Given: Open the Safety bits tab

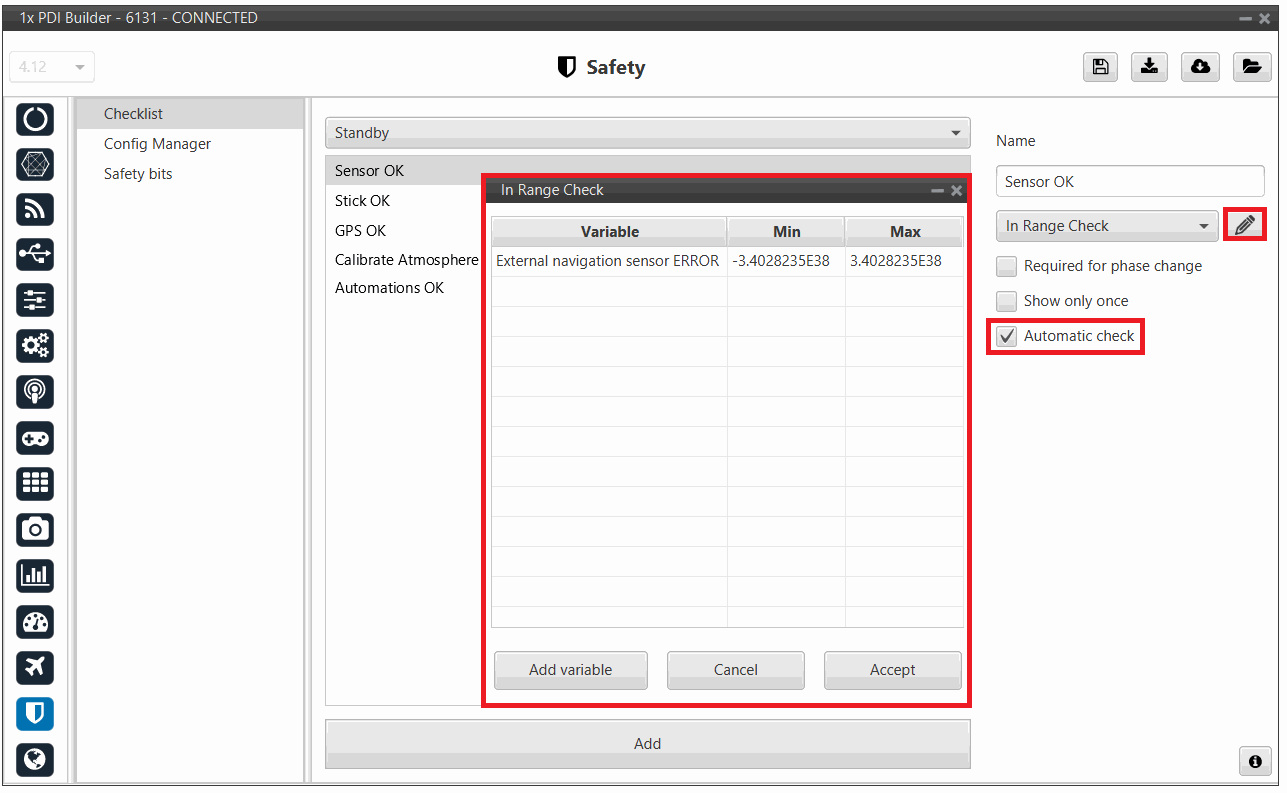Looking at the screenshot, I should (x=138, y=174).
